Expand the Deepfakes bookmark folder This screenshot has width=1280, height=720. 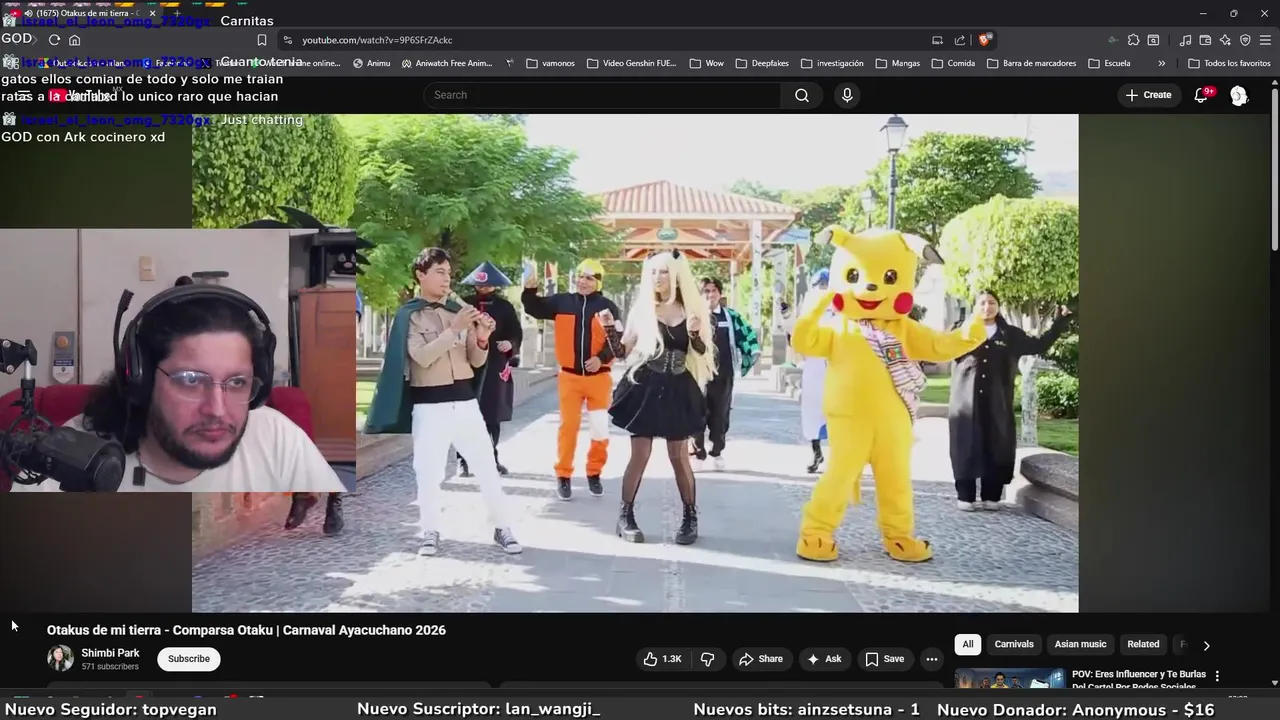pyautogui.click(x=761, y=63)
